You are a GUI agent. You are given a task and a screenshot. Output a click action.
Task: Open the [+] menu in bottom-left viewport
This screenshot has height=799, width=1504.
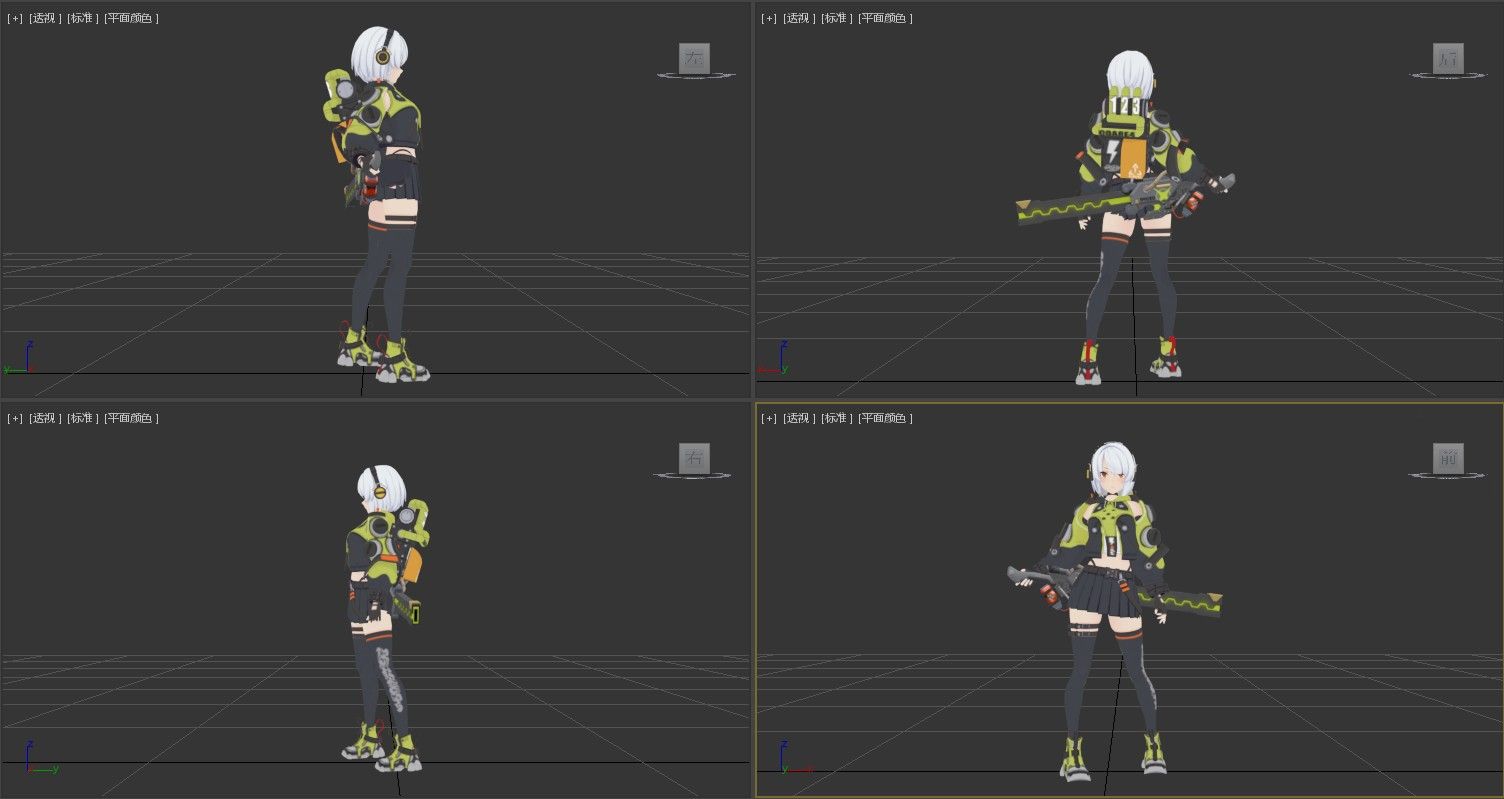tap(14, 418)
